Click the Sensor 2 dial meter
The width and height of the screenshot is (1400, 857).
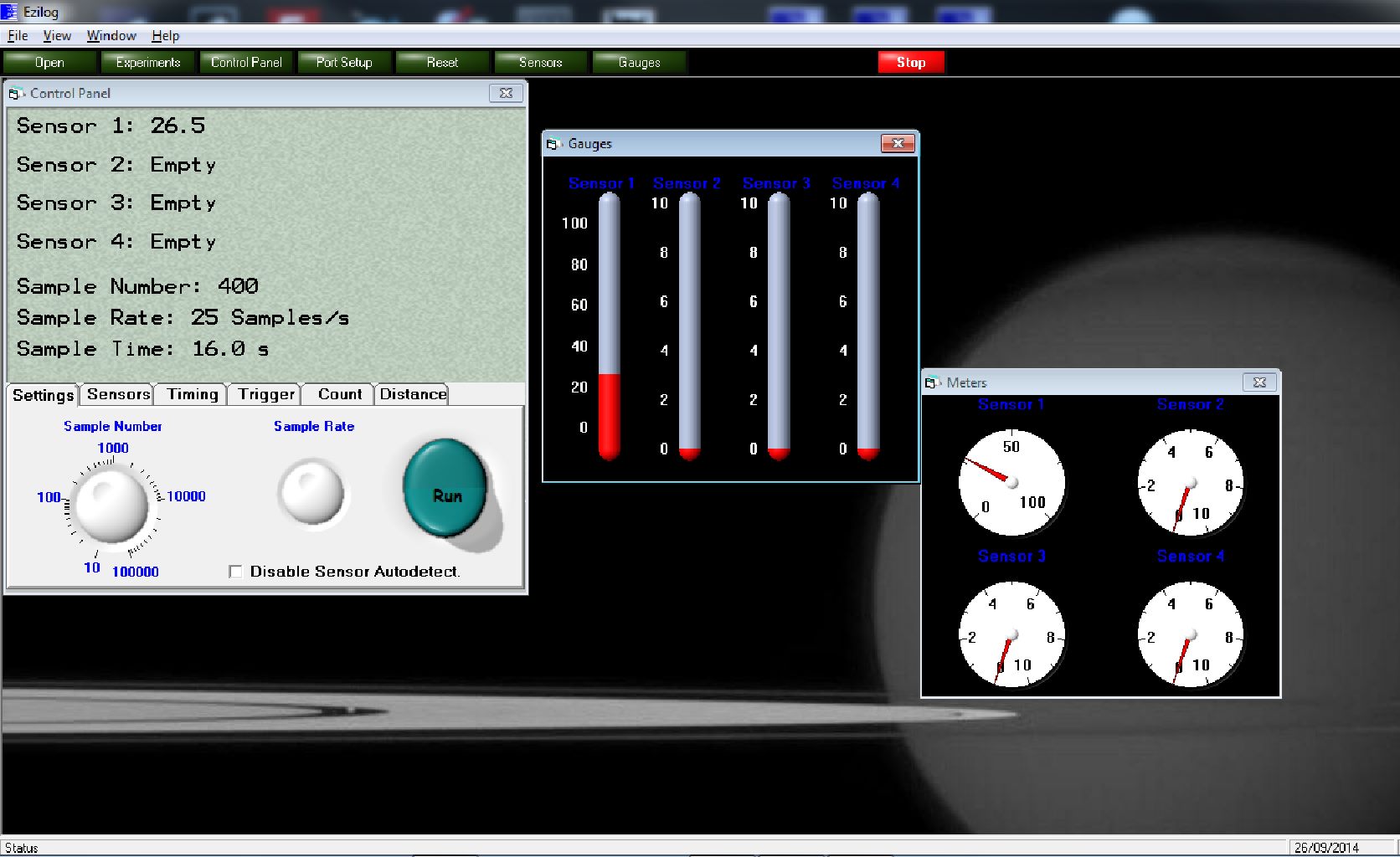point(1191,483)
